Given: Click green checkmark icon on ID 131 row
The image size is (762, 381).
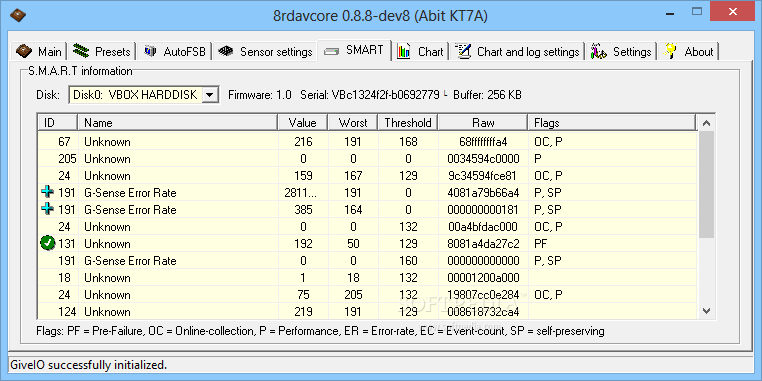Looking at the screenshot, I should coord(48,243).
